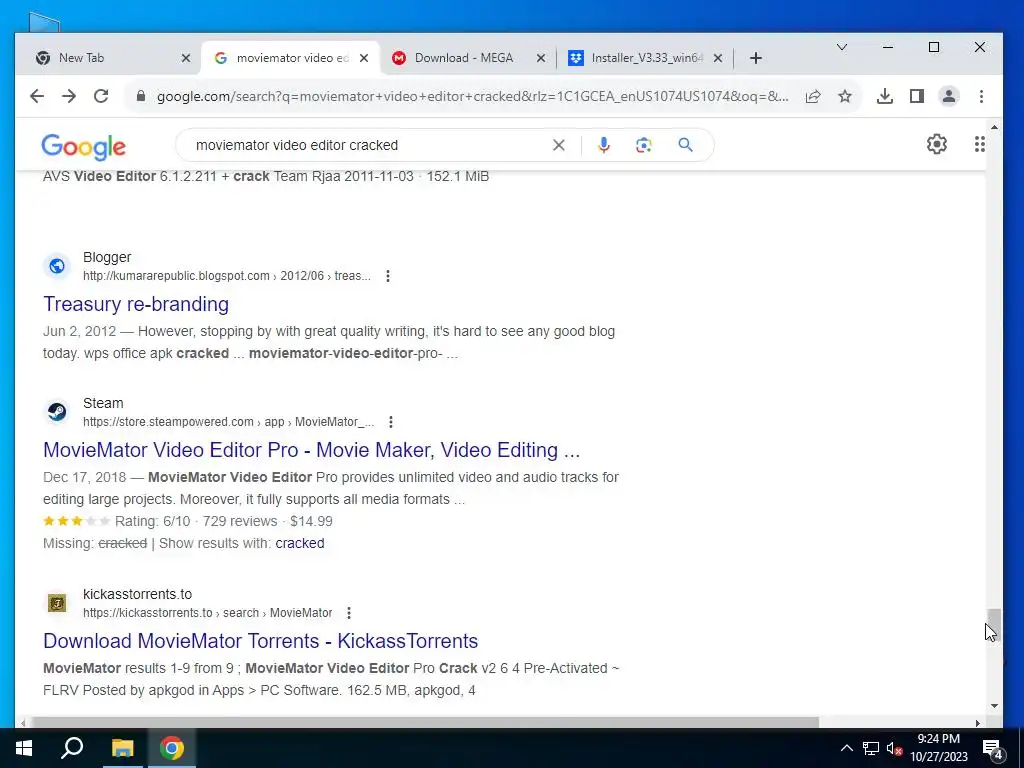Search by image with Google Lens

(x=644, y=145)
